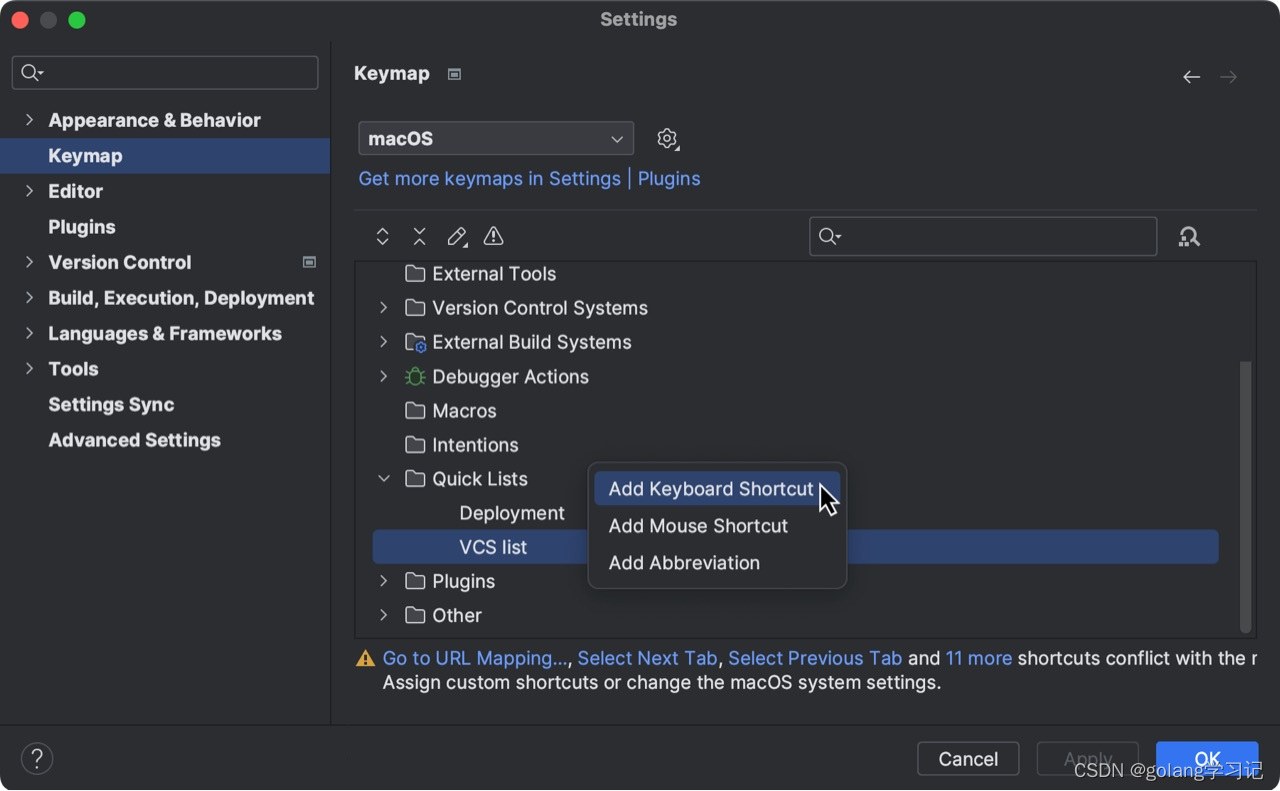Open the macOS keymap scheme dropdown

(x=496, y=139)
